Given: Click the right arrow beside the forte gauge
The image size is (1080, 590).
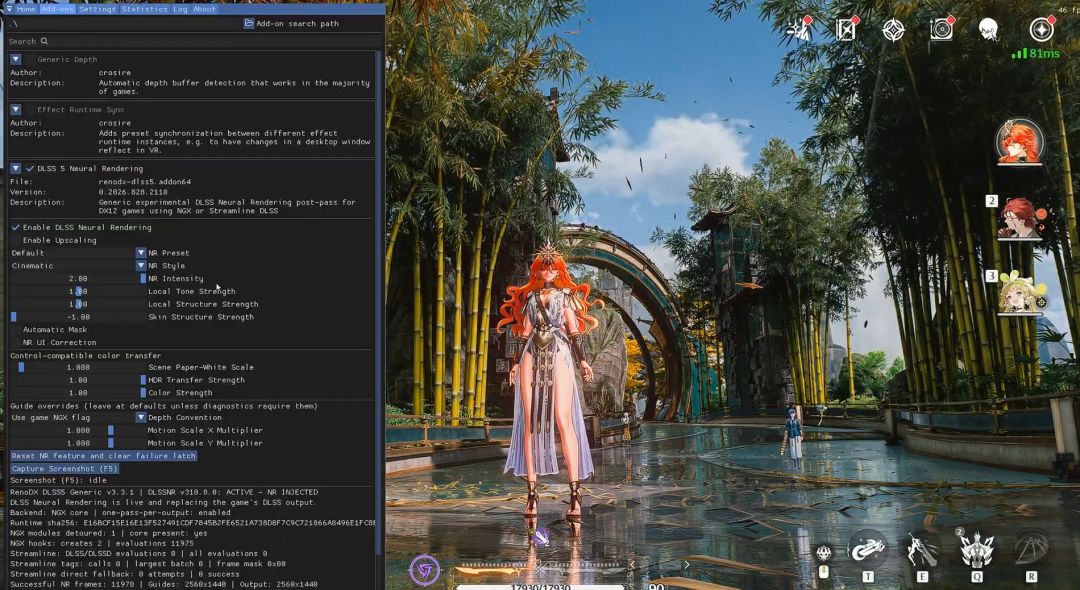Looking at the screenshot, I should coord(687,565).
